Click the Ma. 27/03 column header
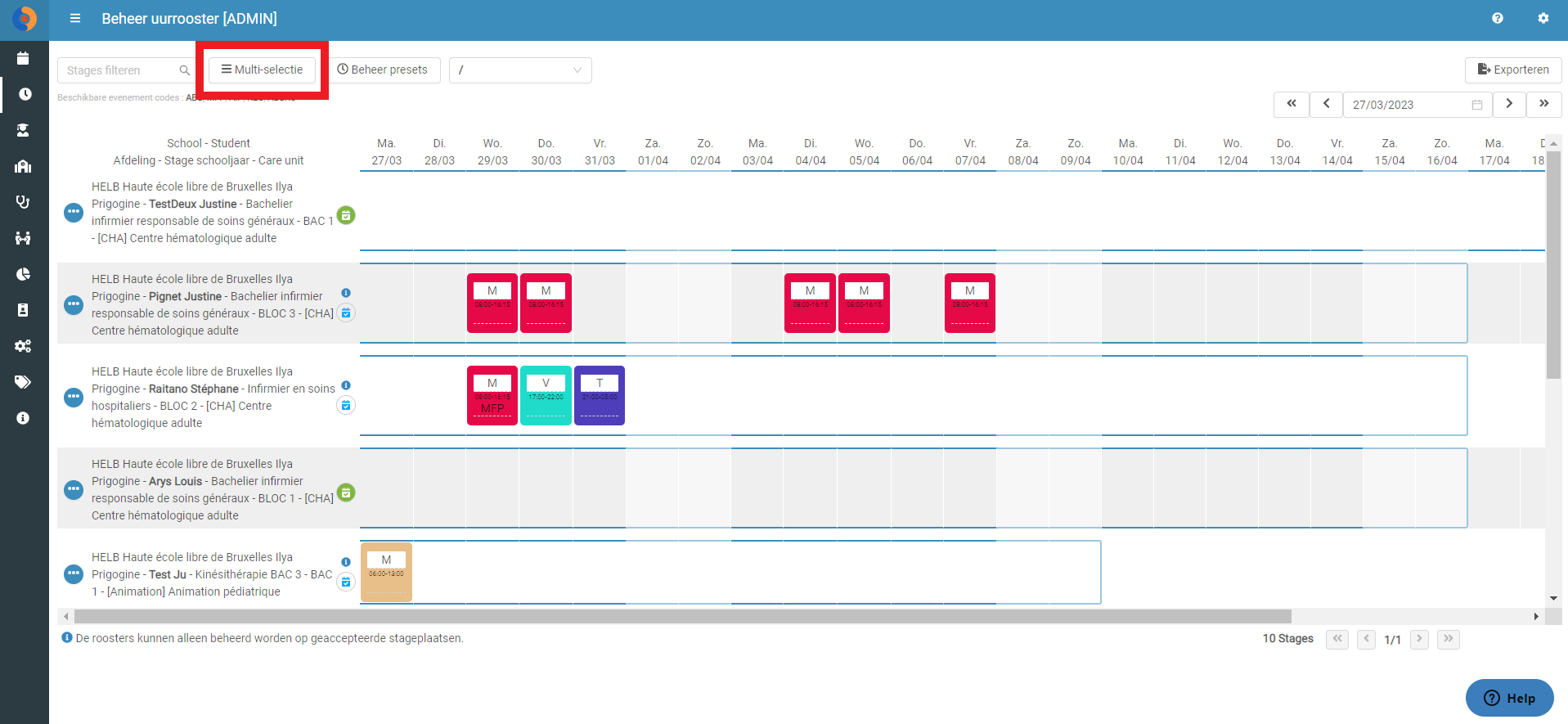 [x=386, y=152]
